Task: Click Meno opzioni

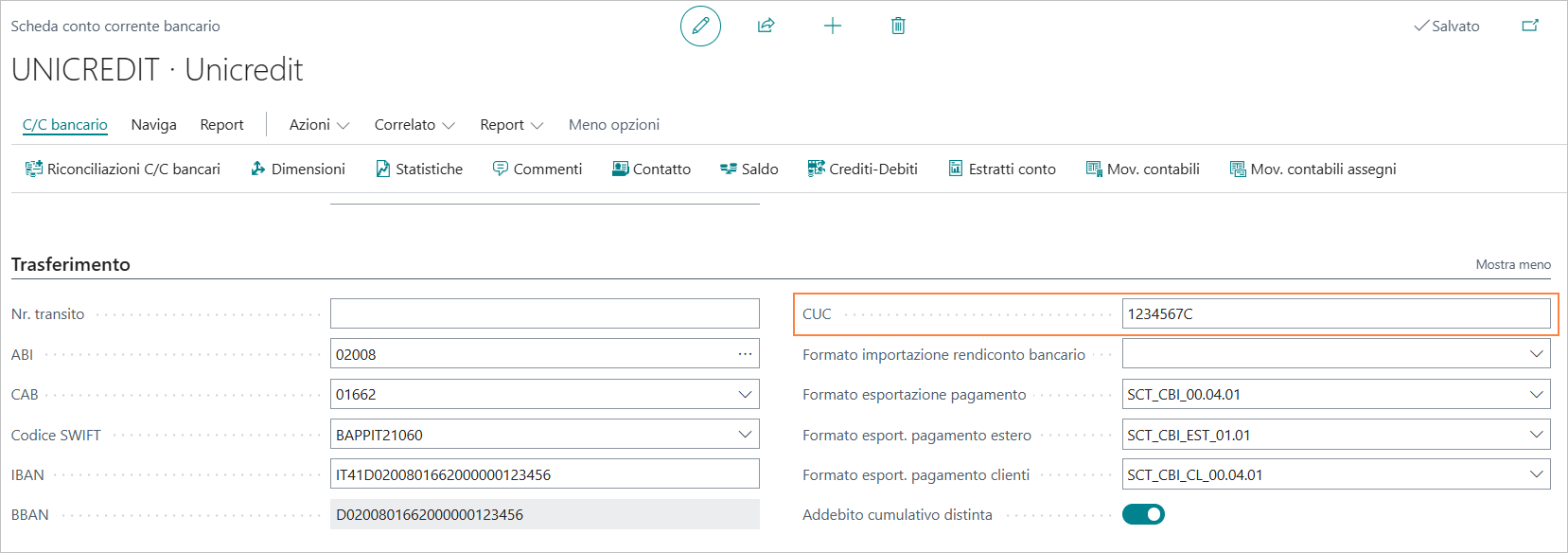Action: click(614, 125)
